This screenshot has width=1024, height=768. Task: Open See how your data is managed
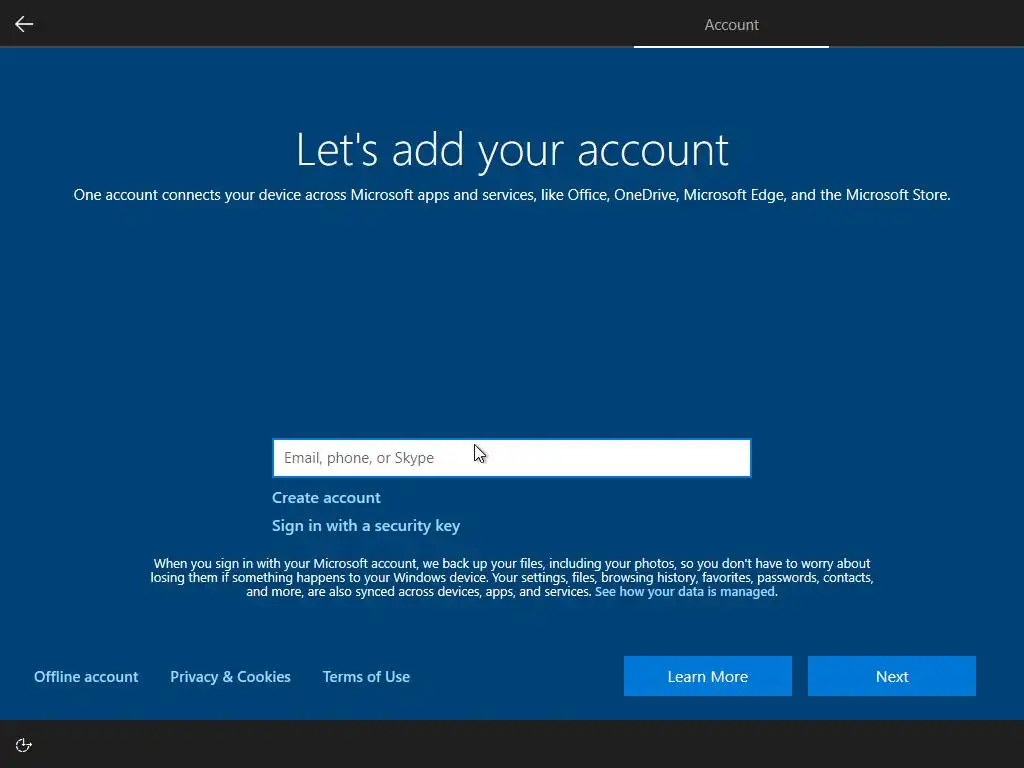pyautogui.click(x=684, y=592)
